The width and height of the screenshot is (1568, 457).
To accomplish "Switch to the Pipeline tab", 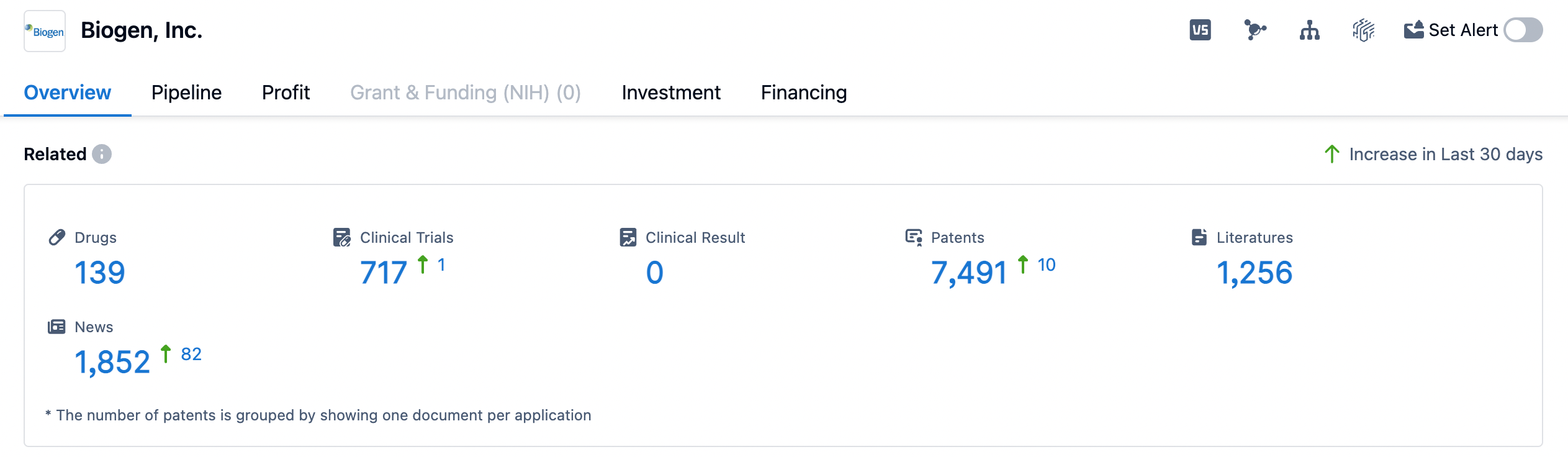I will pos(186,93).
